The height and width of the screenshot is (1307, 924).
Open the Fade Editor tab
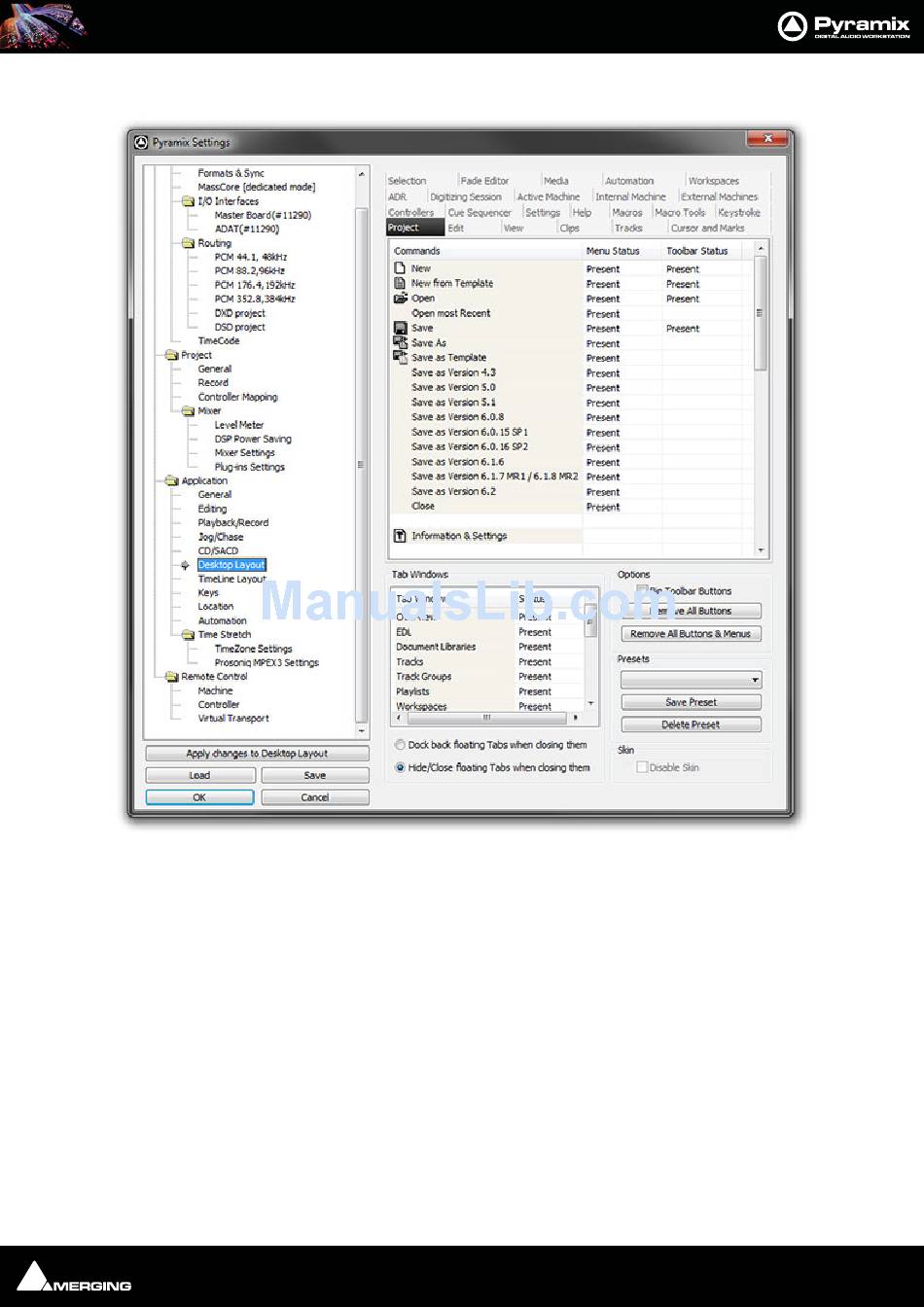[x=484, y=181]
